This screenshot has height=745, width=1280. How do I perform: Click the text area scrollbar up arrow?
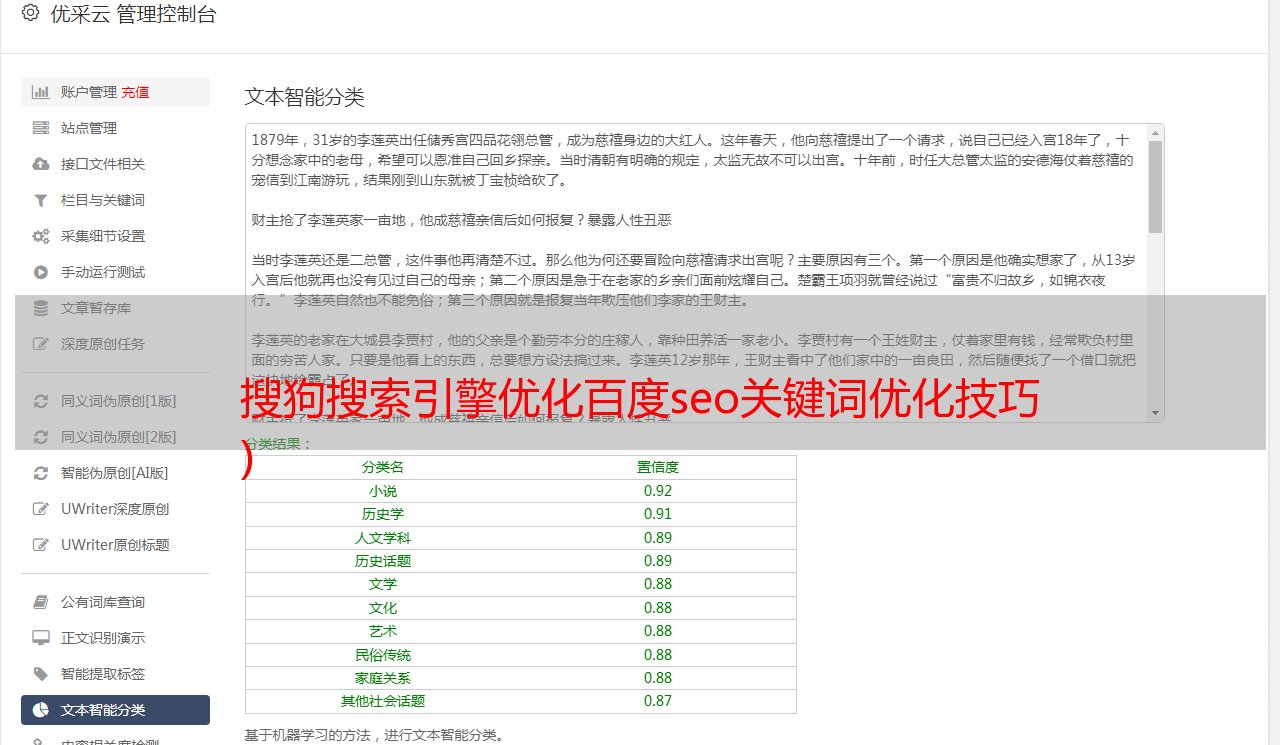[x=1155, y=132]
